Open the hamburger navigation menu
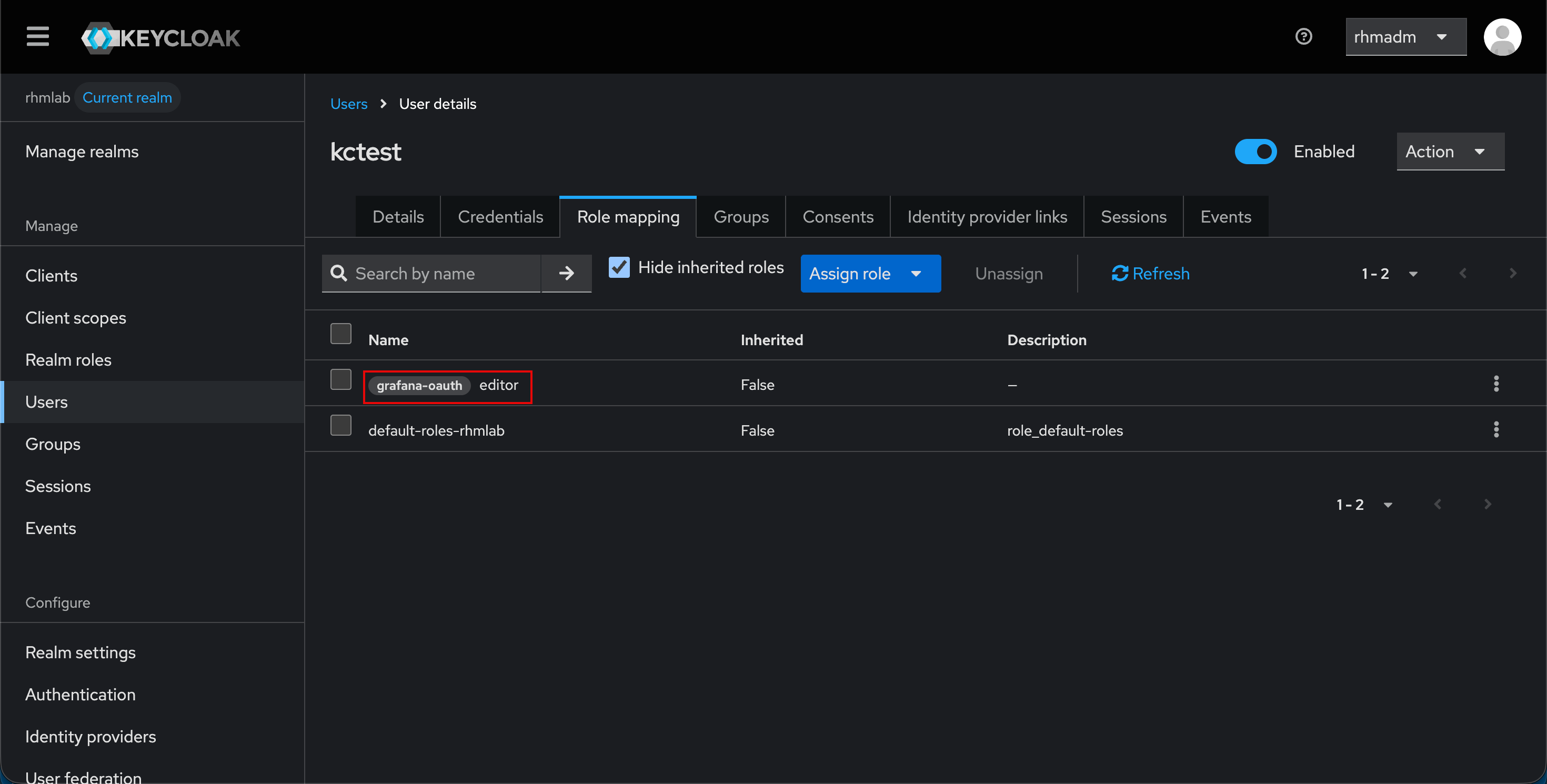The image size is (1547, 784). (x=37, y=37)
